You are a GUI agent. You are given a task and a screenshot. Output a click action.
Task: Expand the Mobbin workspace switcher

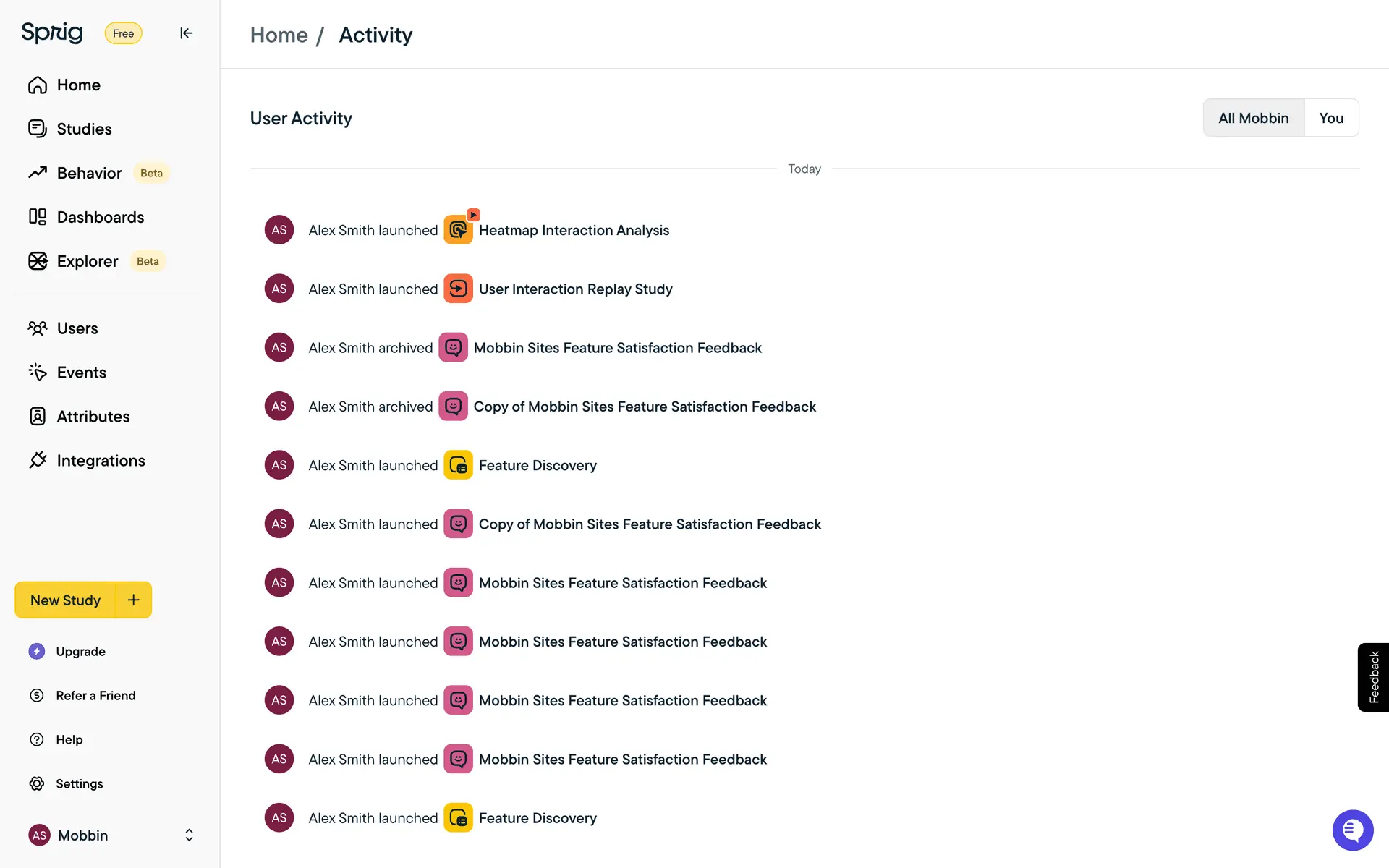pyautogui.click(x=189, y=835)
